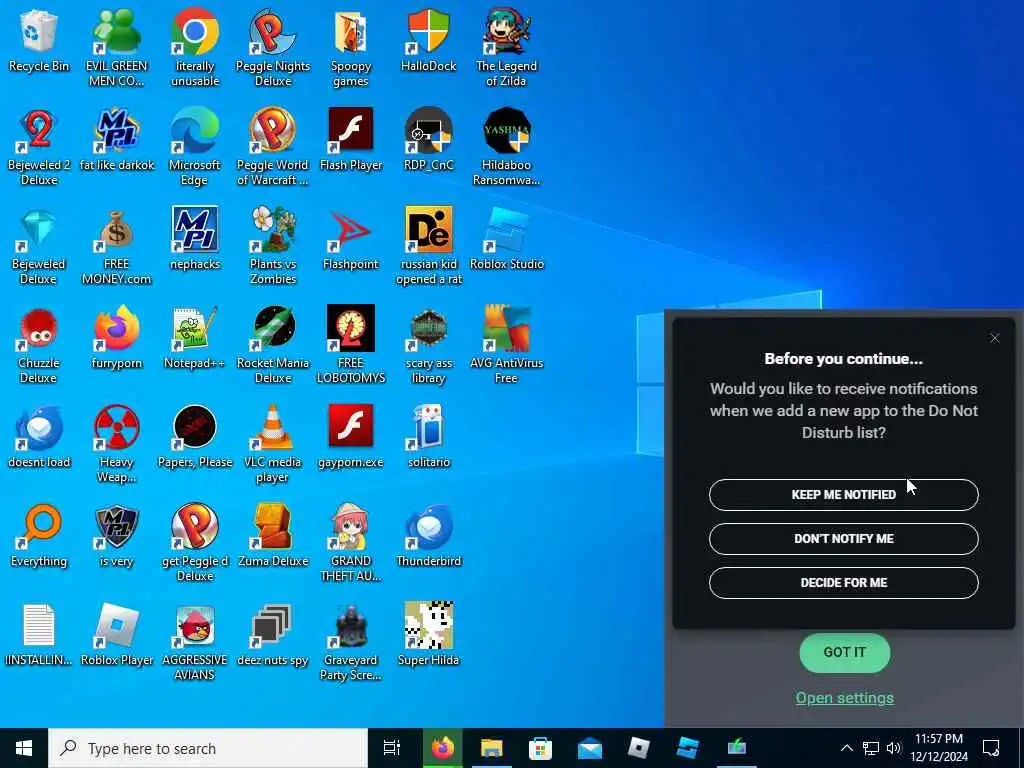Screen dimensions: 1024x768
Task: Choose KEEP ME NOTIFIED option
Action: click(844, 494)
